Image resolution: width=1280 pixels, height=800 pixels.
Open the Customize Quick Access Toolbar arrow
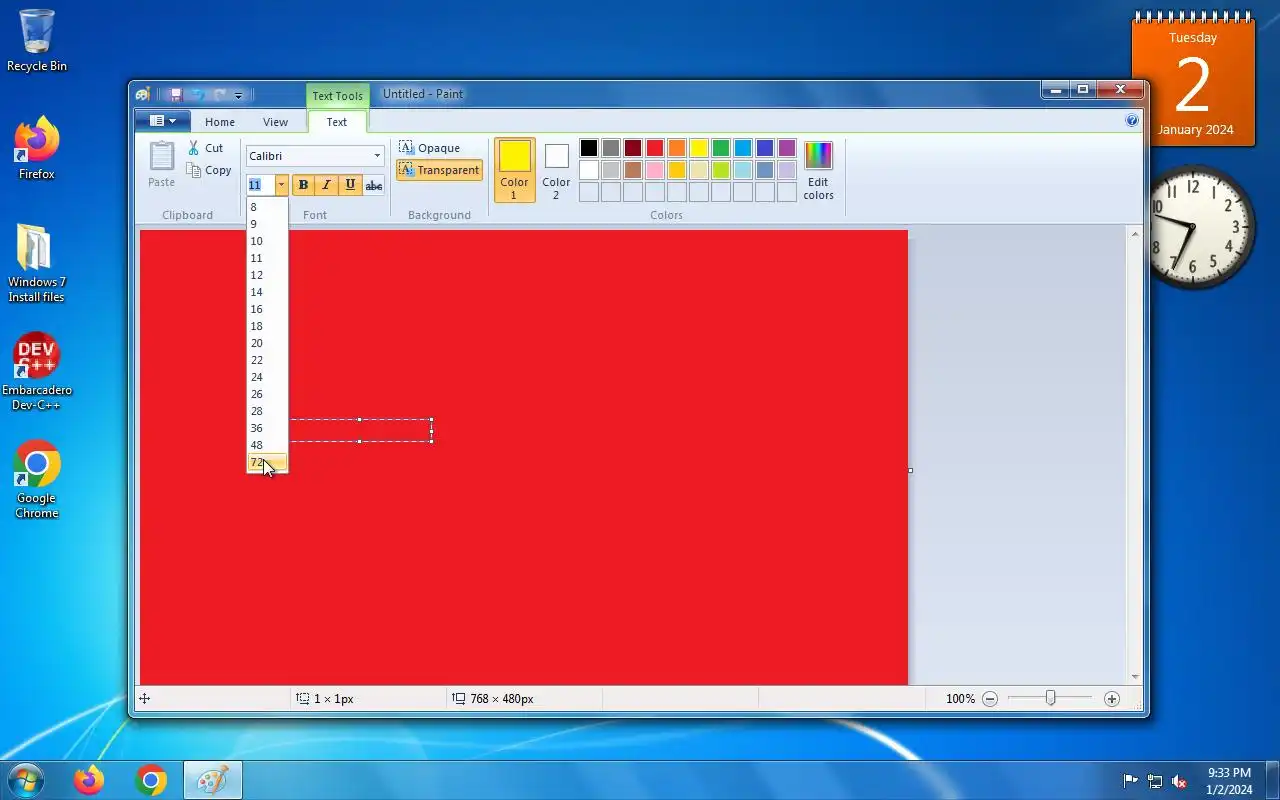tap(238, 96)
